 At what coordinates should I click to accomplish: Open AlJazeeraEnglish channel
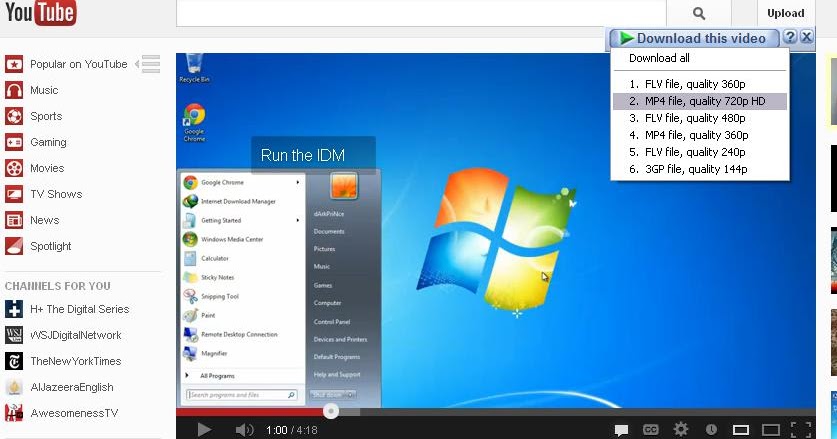[x=72, y=387]
